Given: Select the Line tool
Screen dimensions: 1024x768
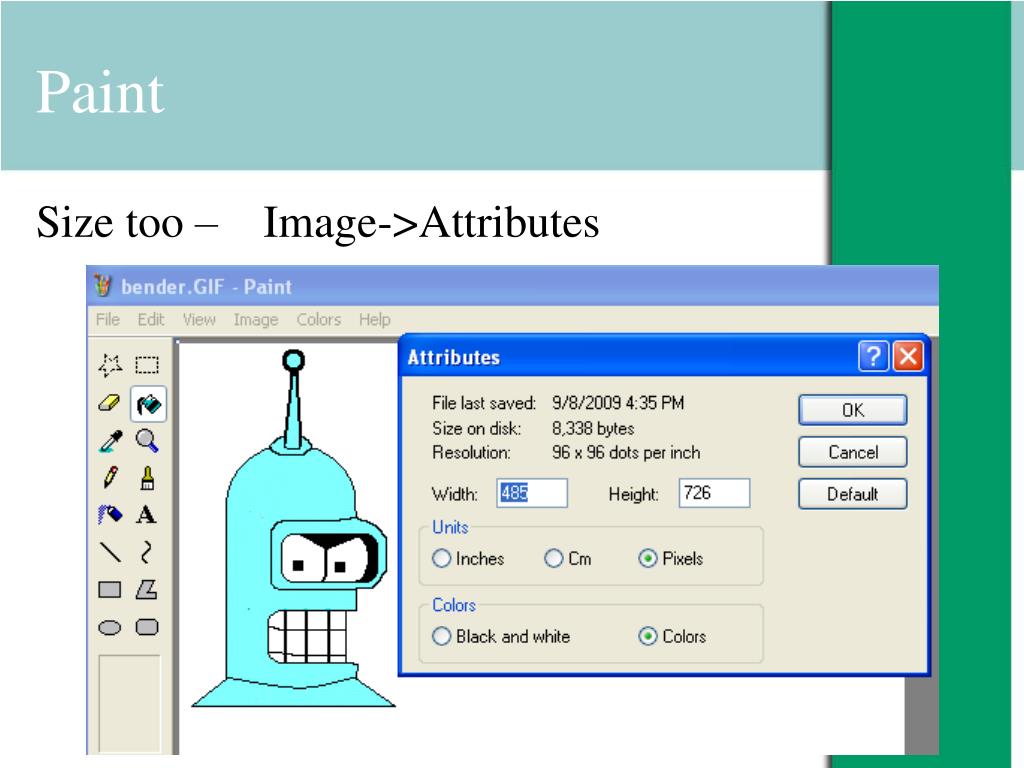Looking at the screenshot, I should [110, 552].
